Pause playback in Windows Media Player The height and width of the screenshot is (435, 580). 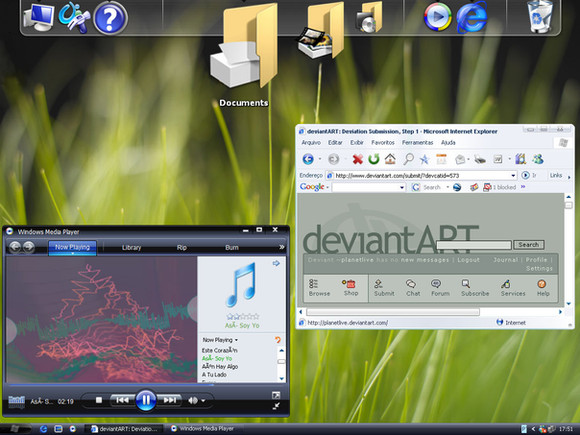(x=146, y=400)
